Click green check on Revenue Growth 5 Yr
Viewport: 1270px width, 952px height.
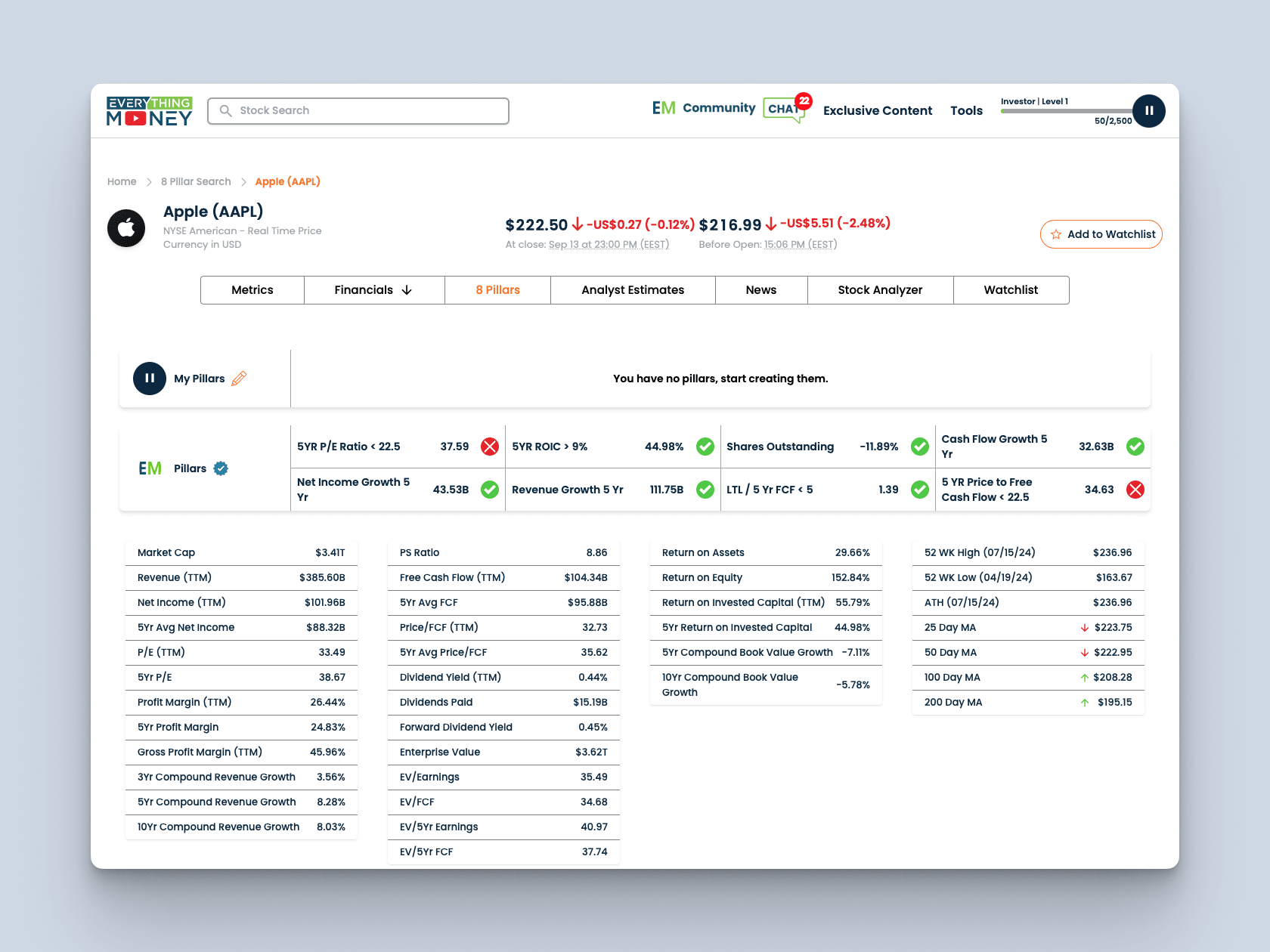tap(705, 490)
